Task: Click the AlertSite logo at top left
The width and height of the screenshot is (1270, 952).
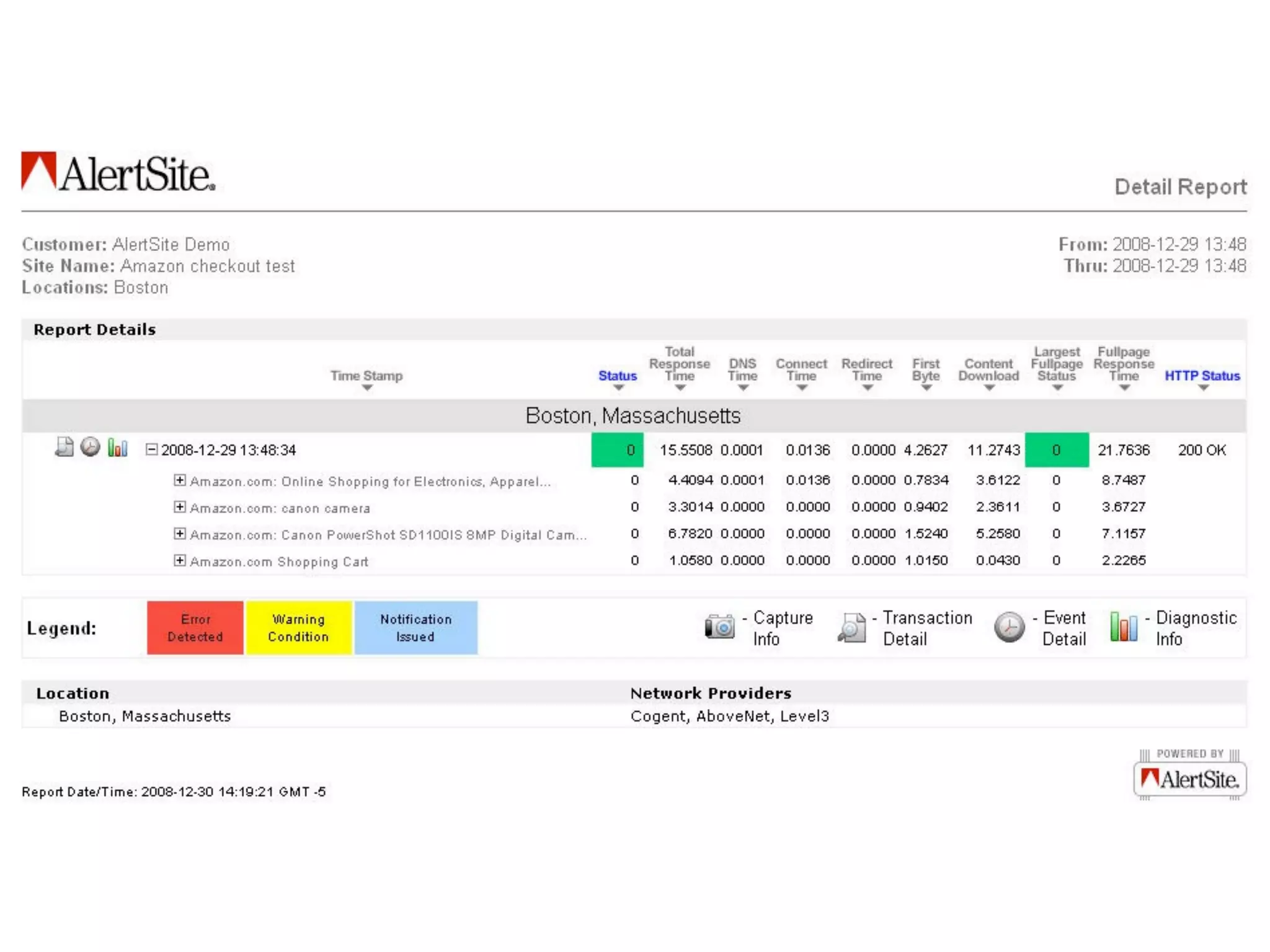Action: click(118, 172)
